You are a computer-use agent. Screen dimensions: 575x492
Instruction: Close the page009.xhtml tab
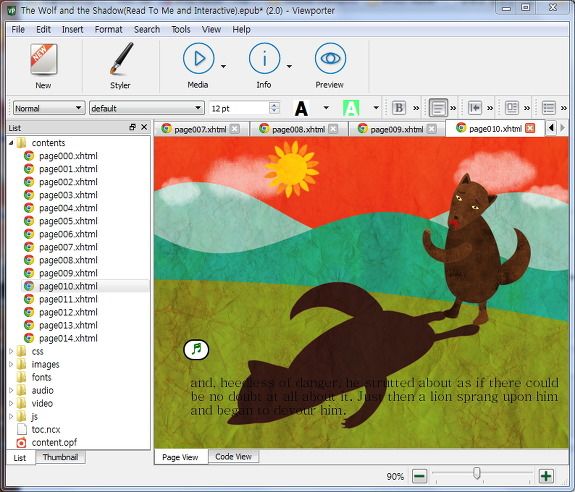pos(432,129)
